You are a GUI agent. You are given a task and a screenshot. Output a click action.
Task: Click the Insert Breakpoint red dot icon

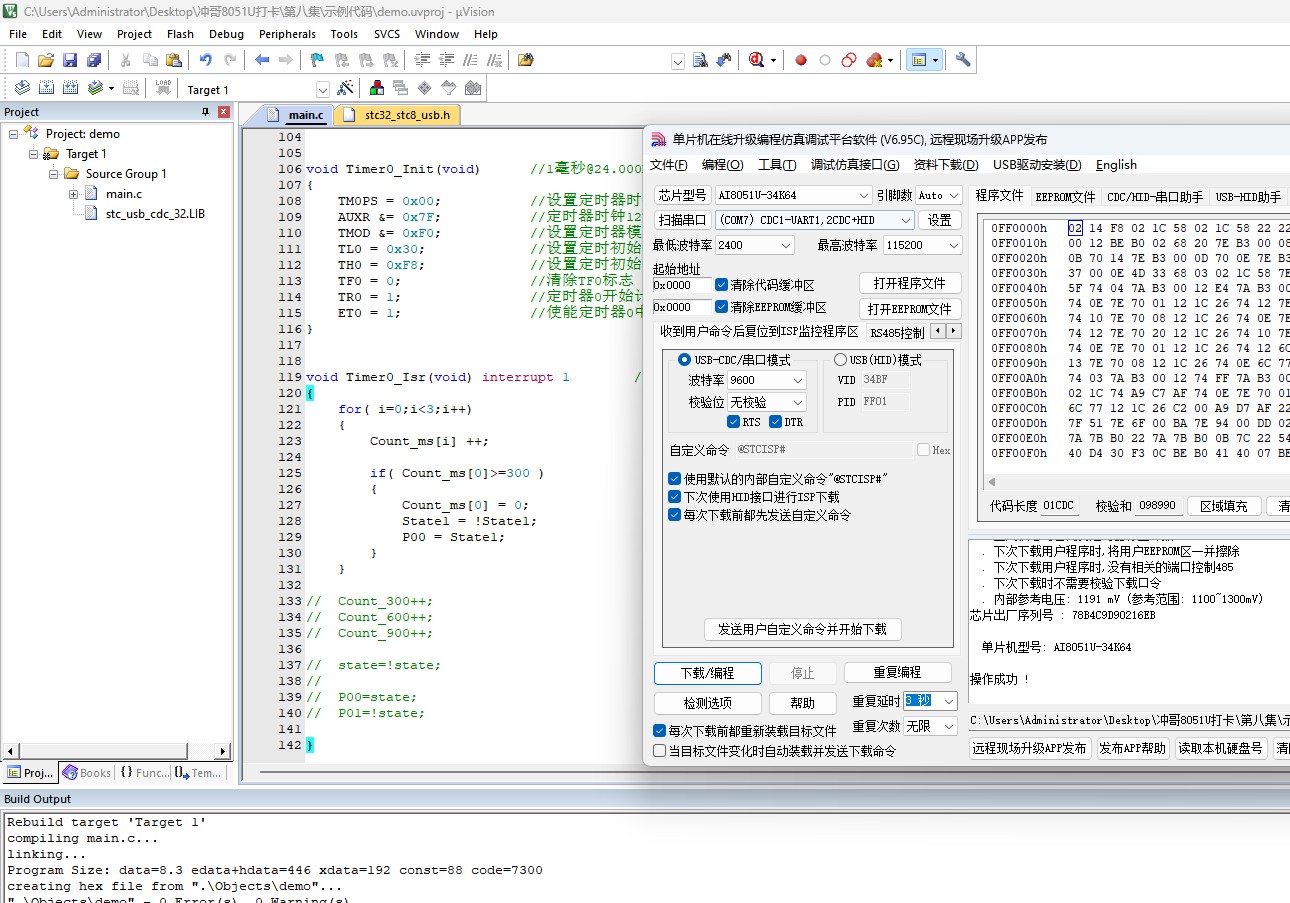pos(801,60)
